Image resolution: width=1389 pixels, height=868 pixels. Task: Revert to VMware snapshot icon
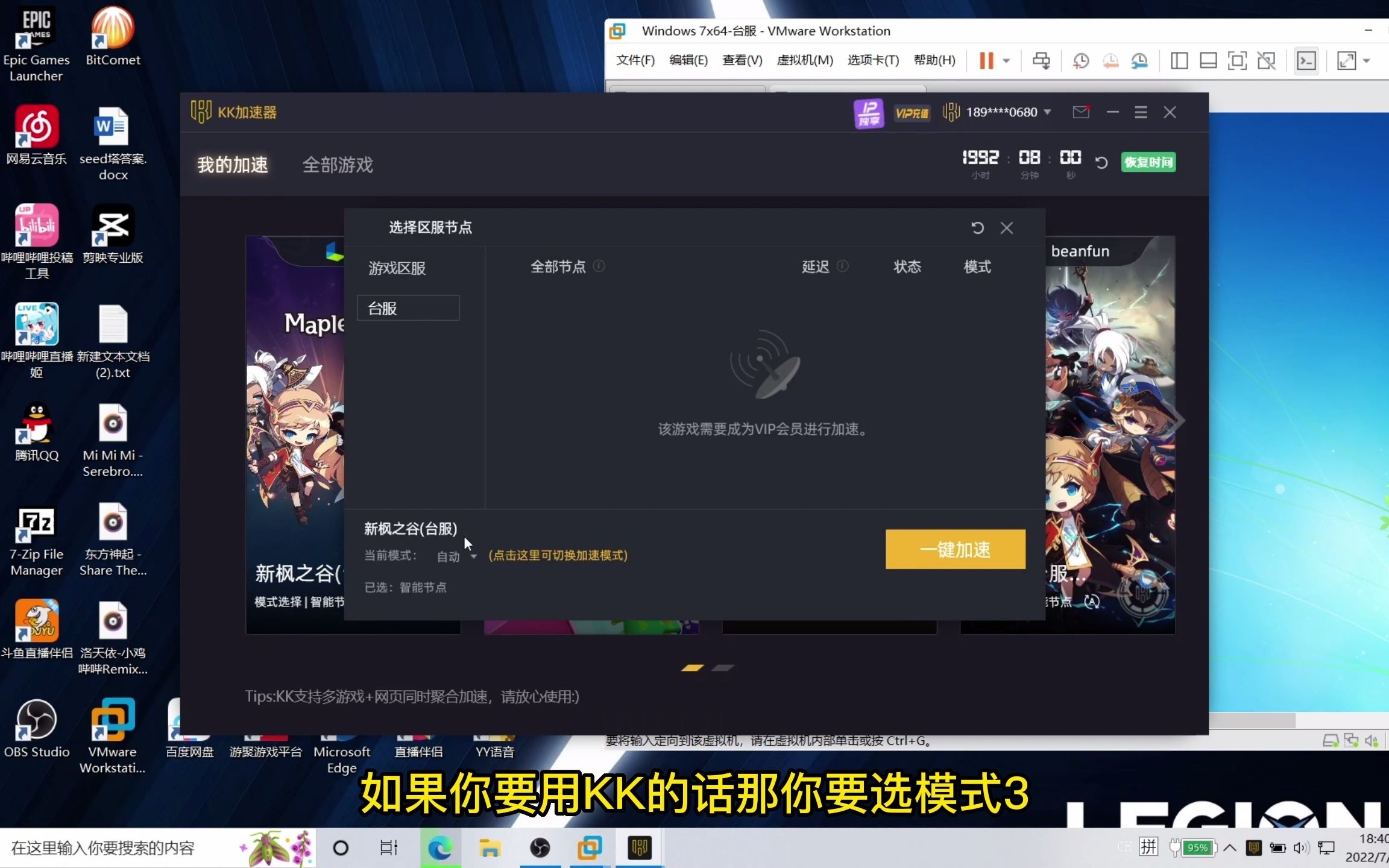coord(1110,60)
